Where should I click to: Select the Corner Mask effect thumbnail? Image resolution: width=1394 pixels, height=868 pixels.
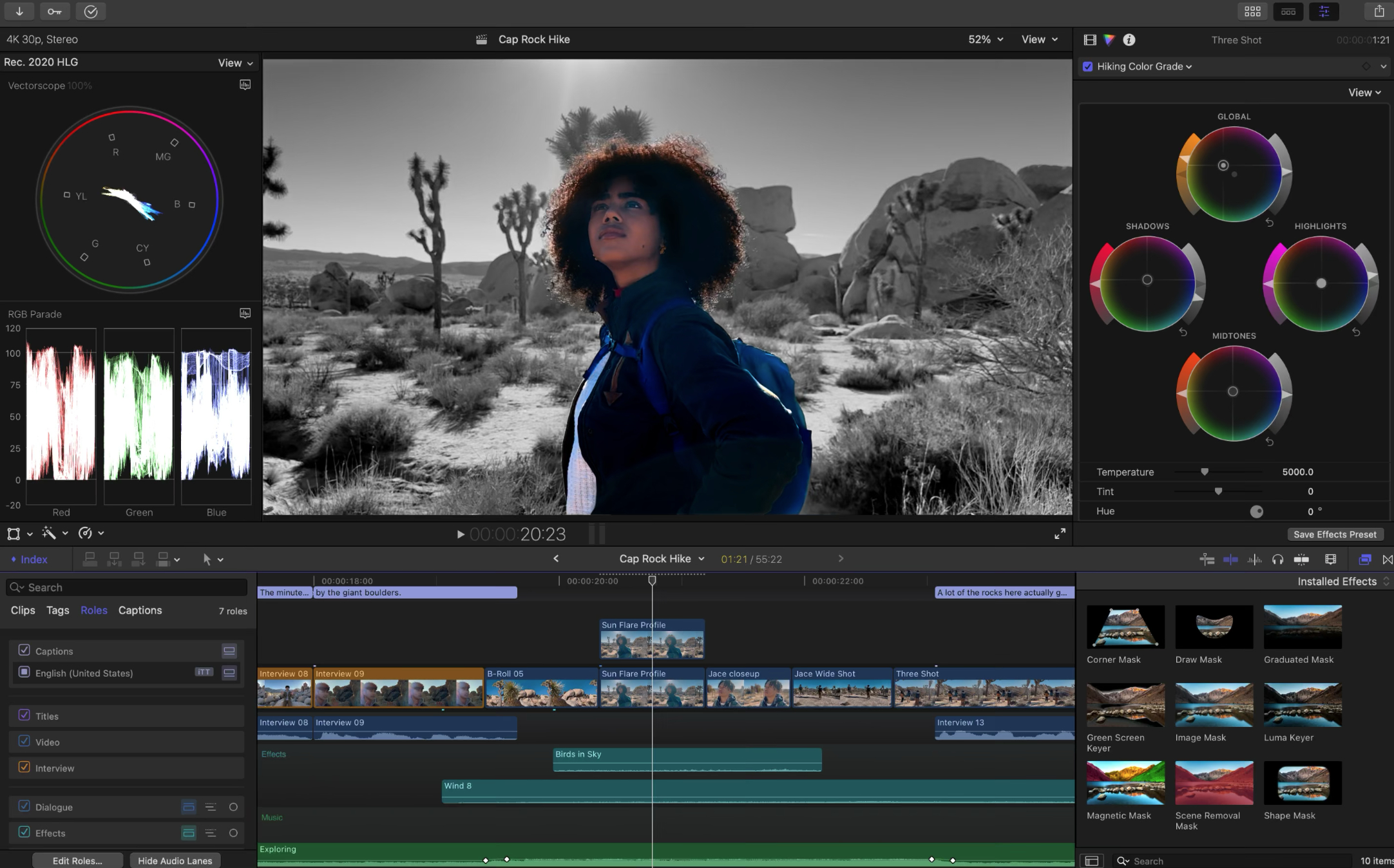pos(1125,627)
